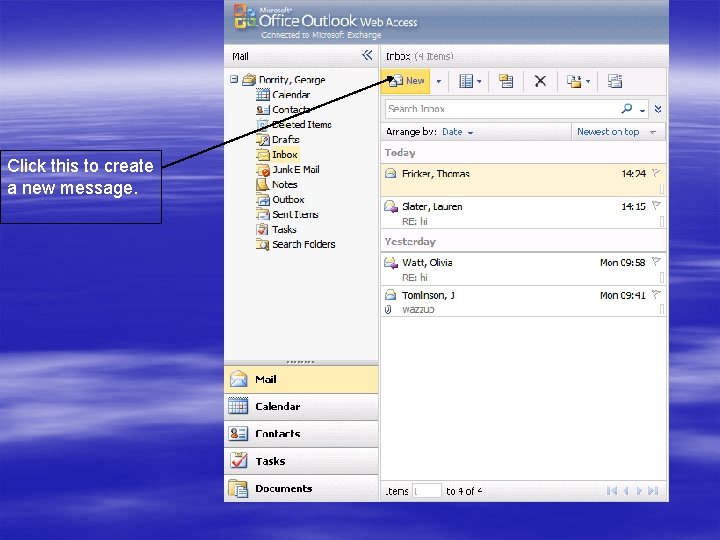Open message from Fricker, Thomas

pyautogui.click(x=523, y=180)
